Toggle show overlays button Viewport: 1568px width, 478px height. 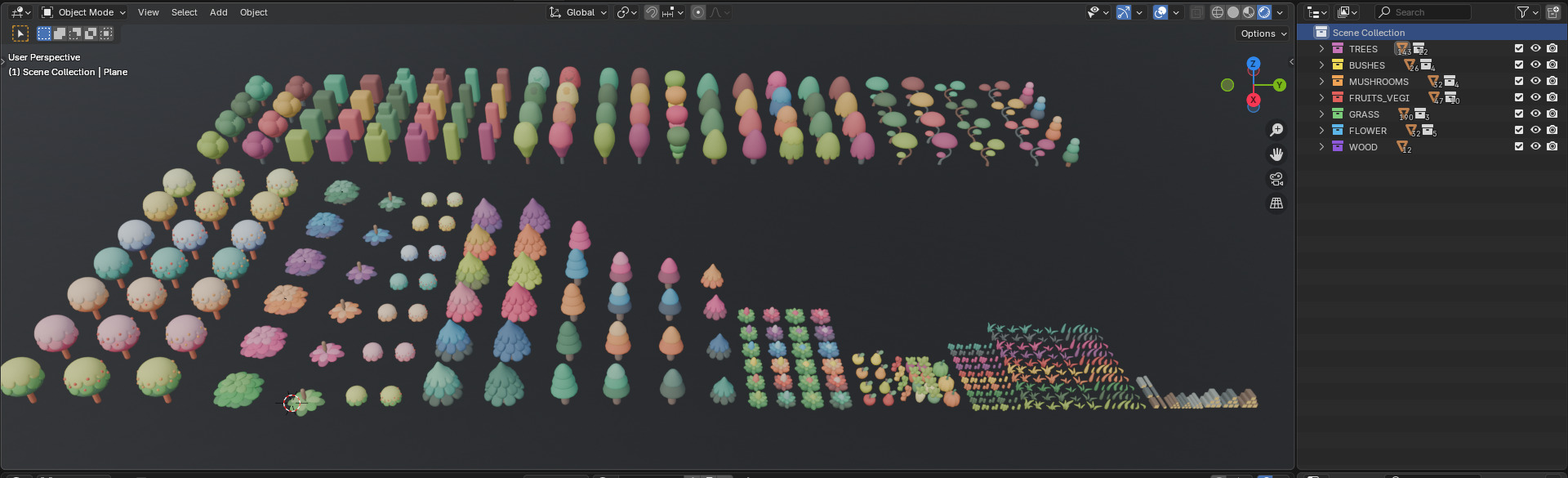point(1160,12)
